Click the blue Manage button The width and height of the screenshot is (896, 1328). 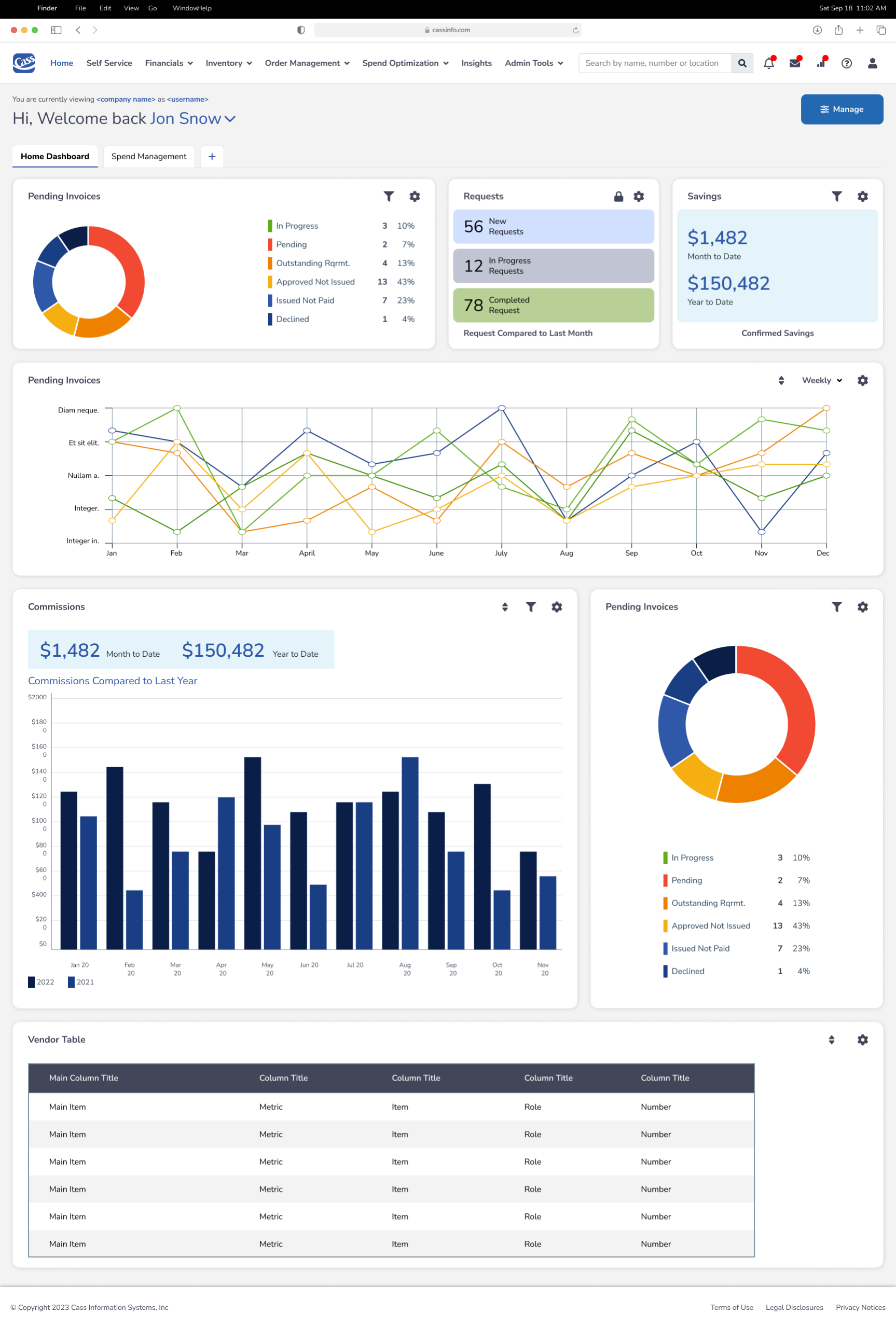tap(841, 109)
